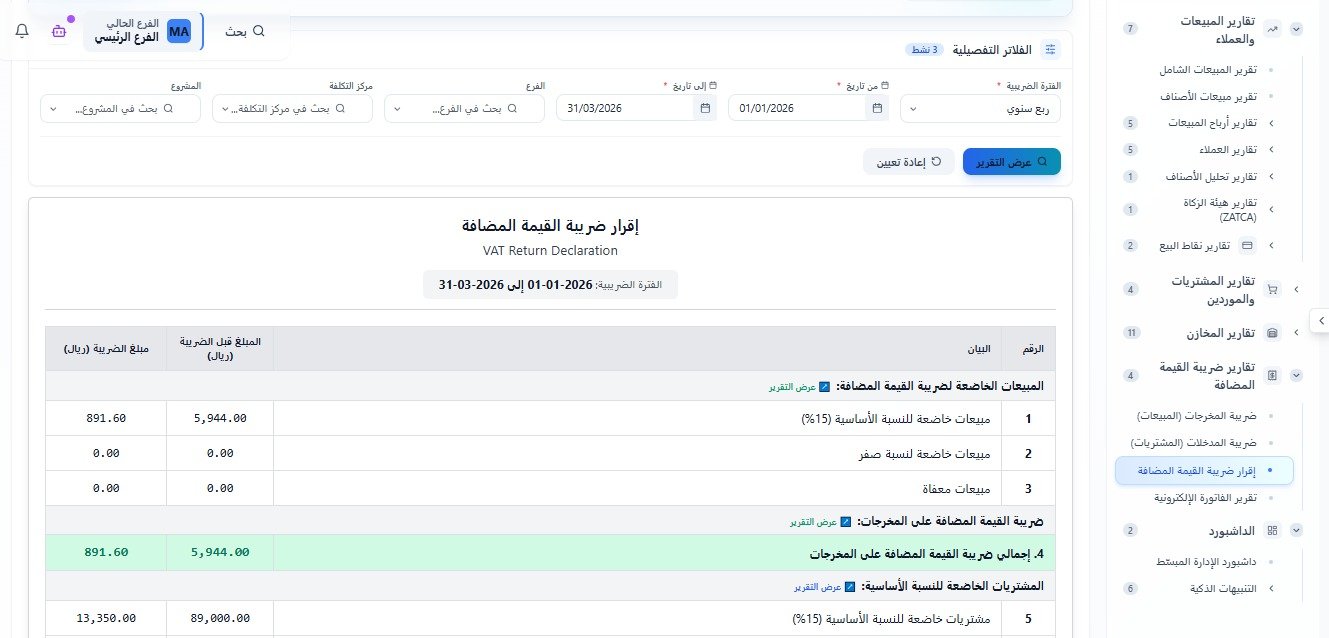1329x638 pixels.
Task: Open the AI assistant robot icon
Action: point(59,31)
